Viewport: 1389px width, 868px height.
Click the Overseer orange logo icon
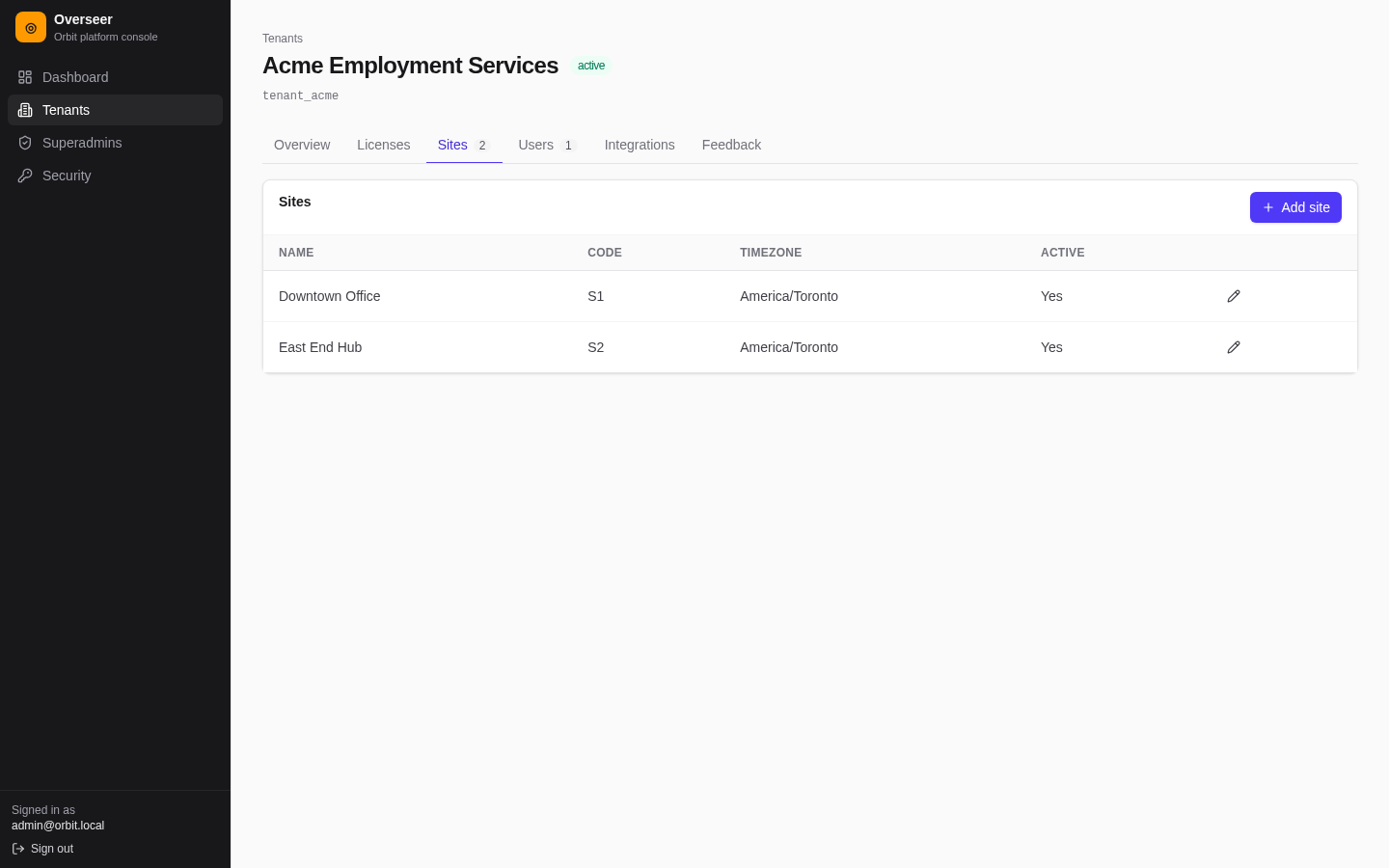pyautogui.click(x=31, y=27)
